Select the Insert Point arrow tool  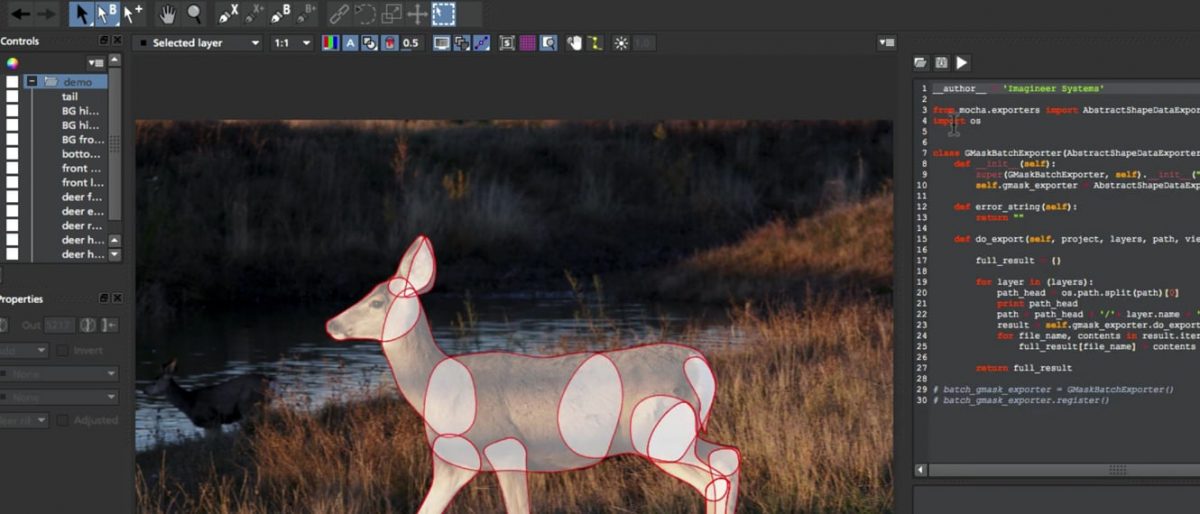(x=133, y=14)
